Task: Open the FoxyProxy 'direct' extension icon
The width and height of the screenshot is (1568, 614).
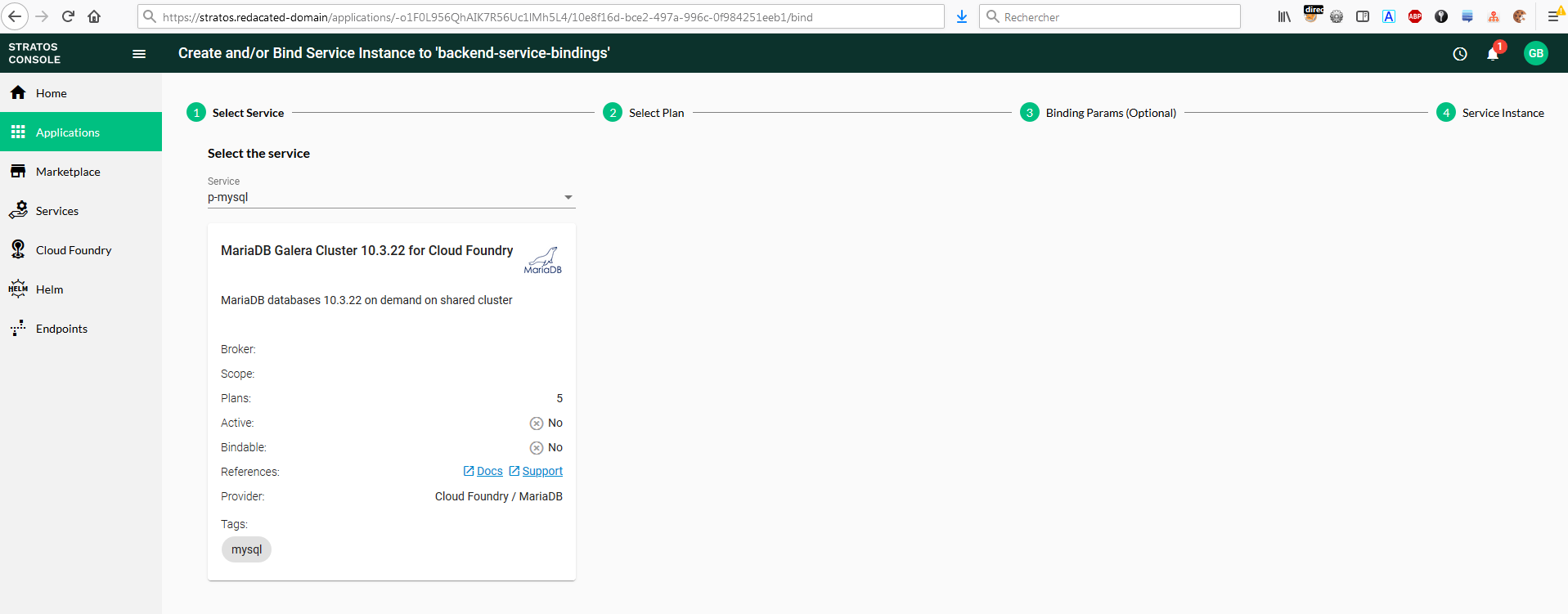Action: click(1311, 16)
